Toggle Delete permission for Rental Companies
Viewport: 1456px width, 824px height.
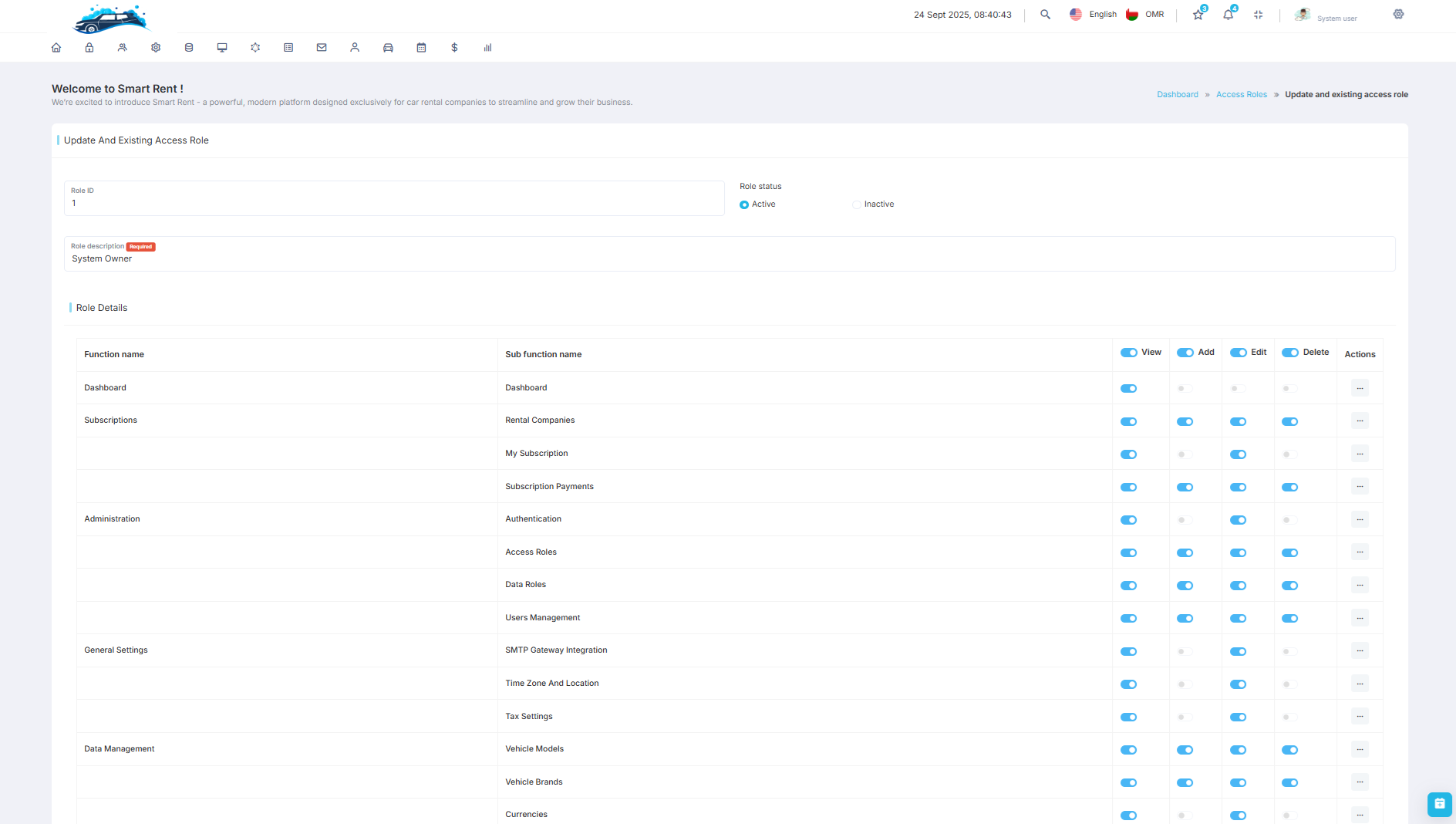click(1289, 421)
